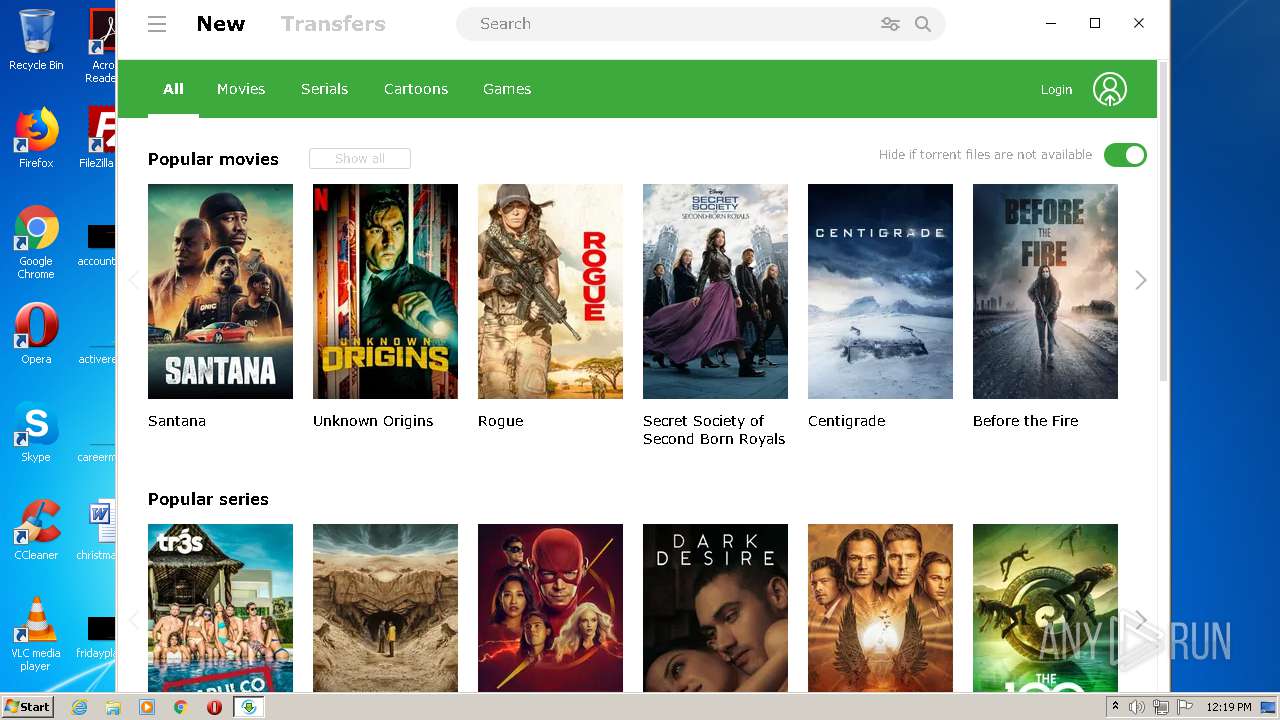This screenshot has width=1280, height=720.
Task: Open the Santana movie poster
Action: coord(220,291)
